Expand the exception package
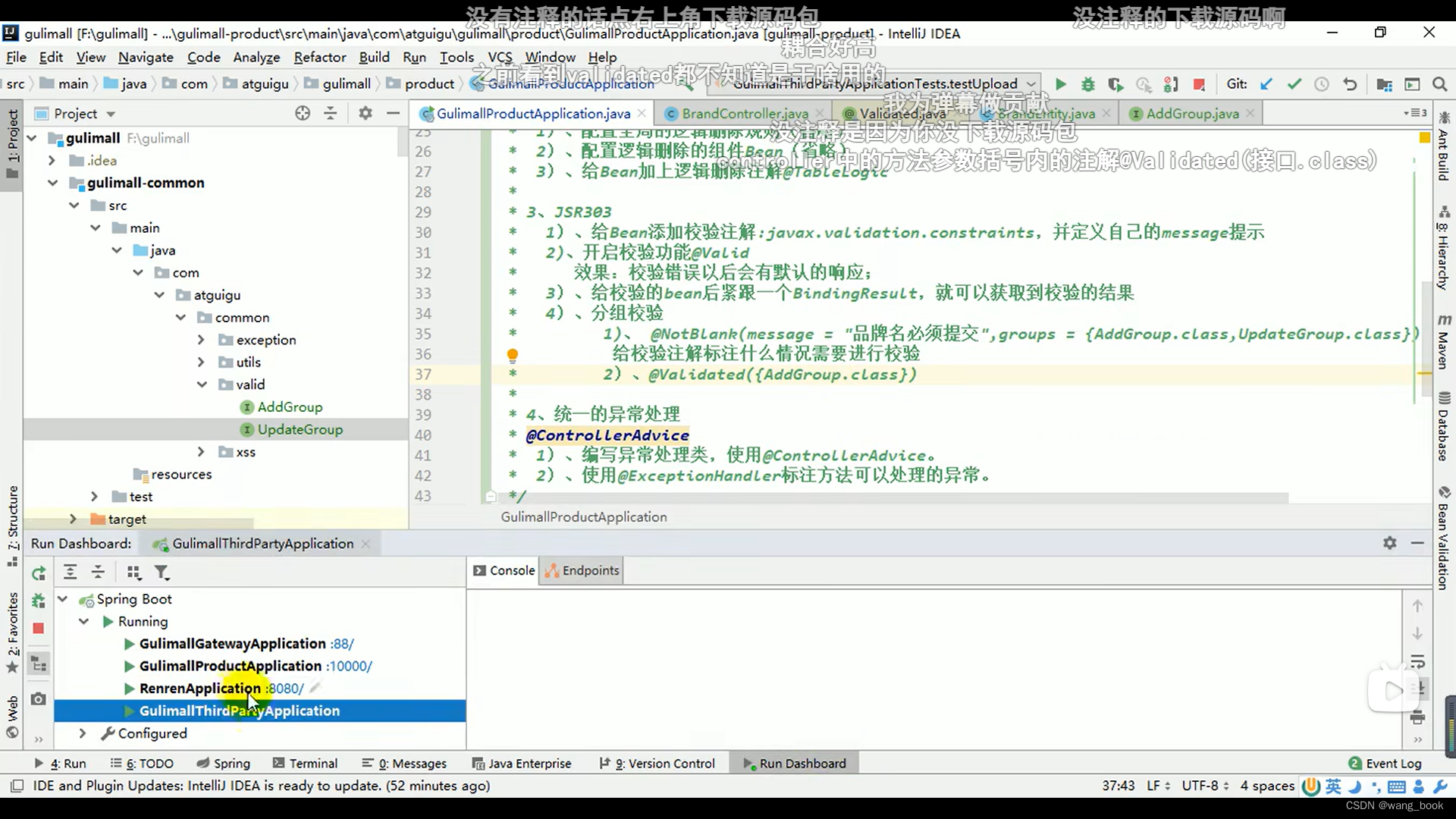Screen dimensions: 1456x819 201,340
